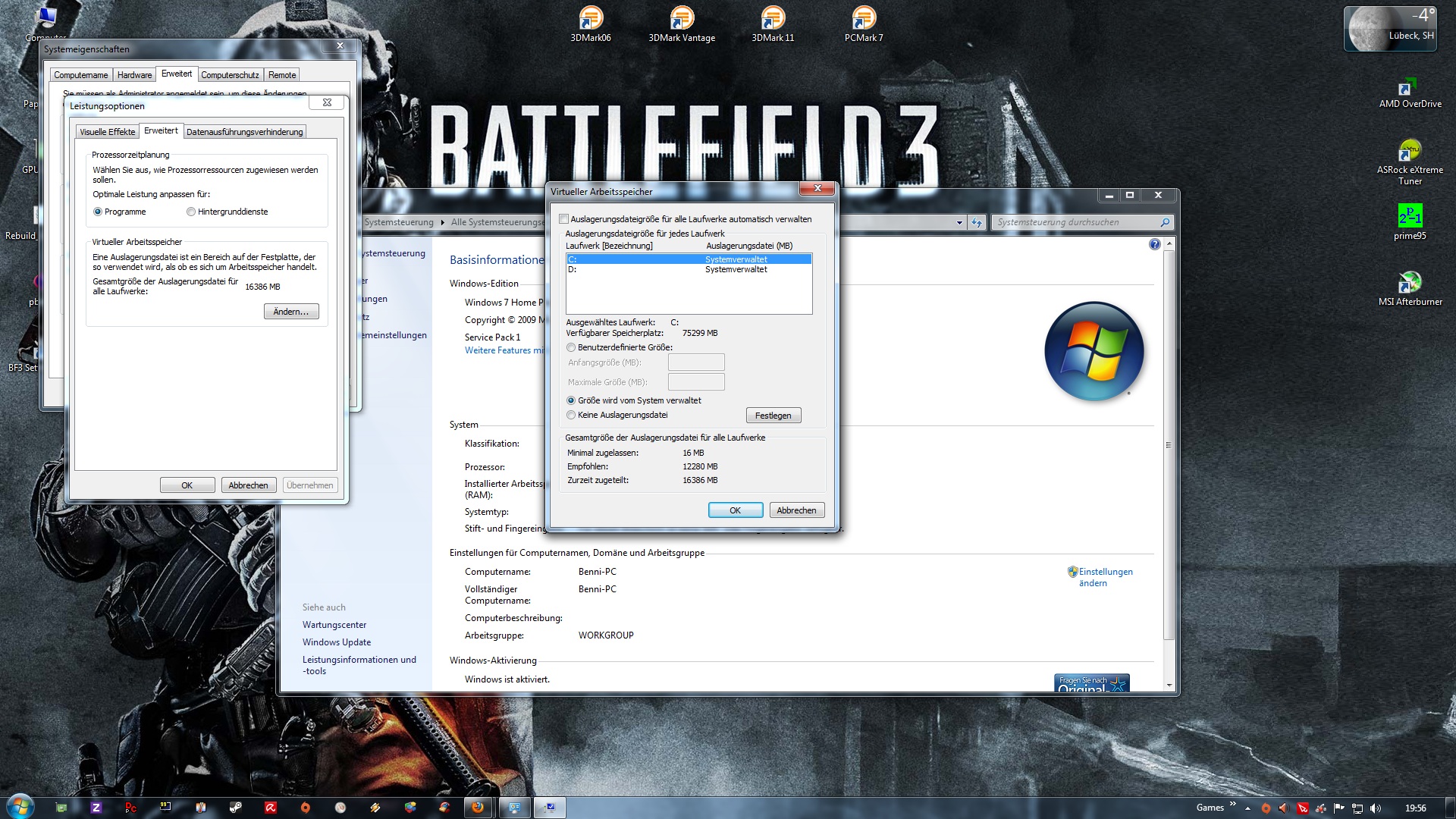Screen dimensions: 1456x819
Task: Click the Games toolbar label
Action: click(1210, 808)
